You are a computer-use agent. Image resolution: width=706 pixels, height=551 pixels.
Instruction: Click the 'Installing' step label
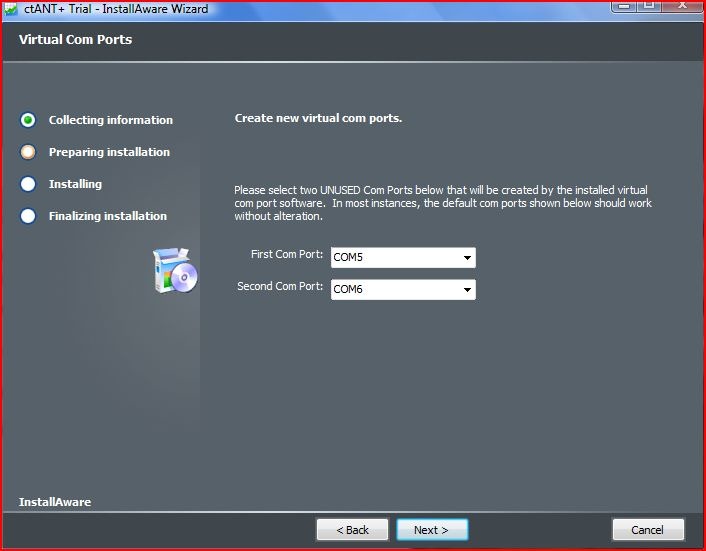75,184
